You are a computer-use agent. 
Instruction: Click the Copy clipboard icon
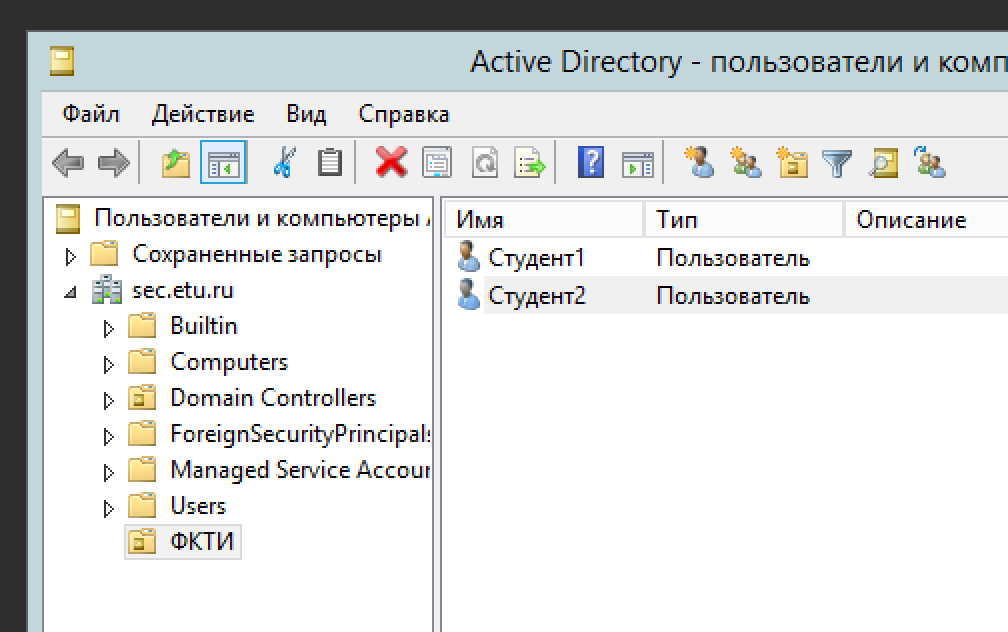(x=330, y=162)
